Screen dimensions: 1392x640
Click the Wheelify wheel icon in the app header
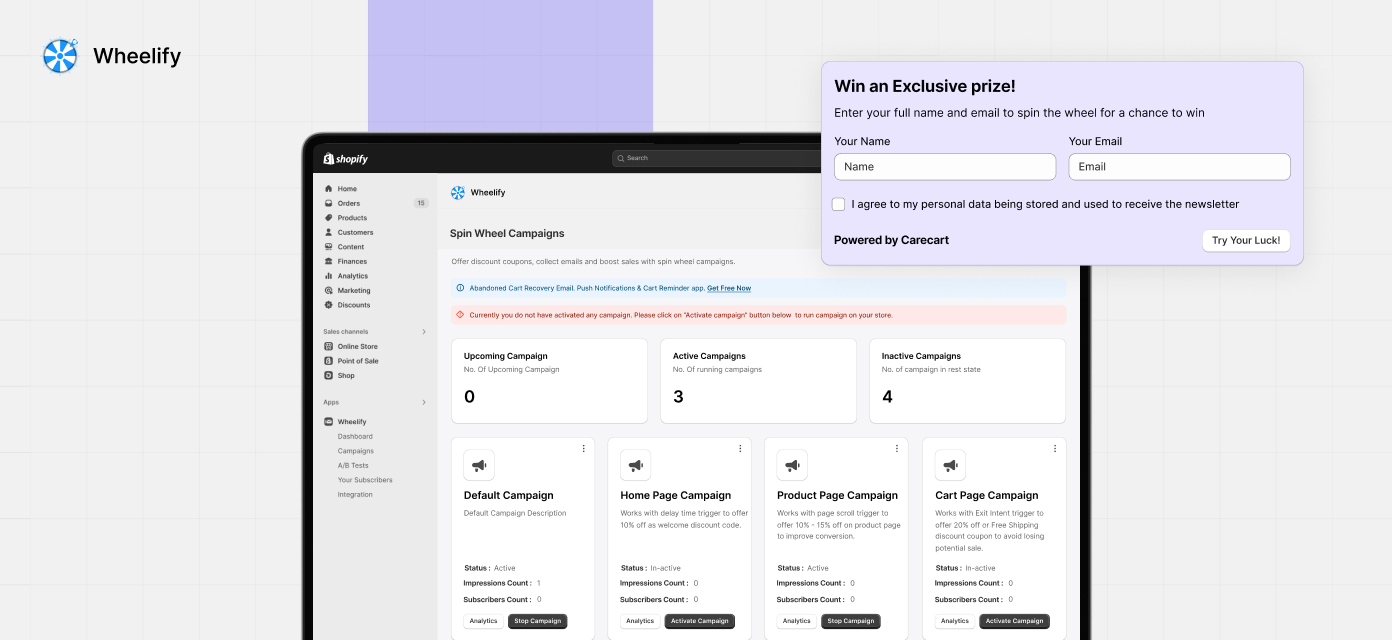[x=458, y=192]
